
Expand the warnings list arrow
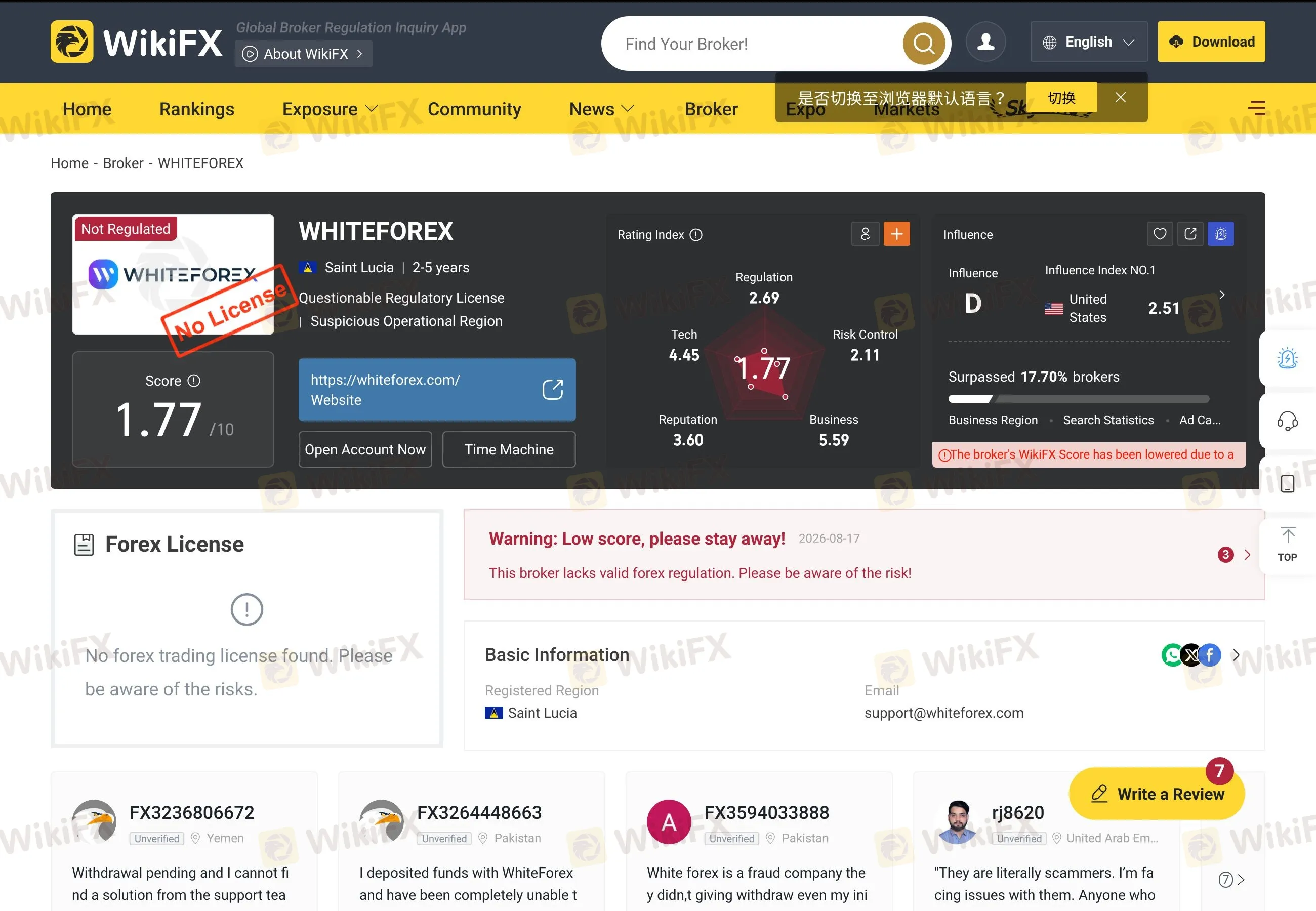(x=1248, y=555)
